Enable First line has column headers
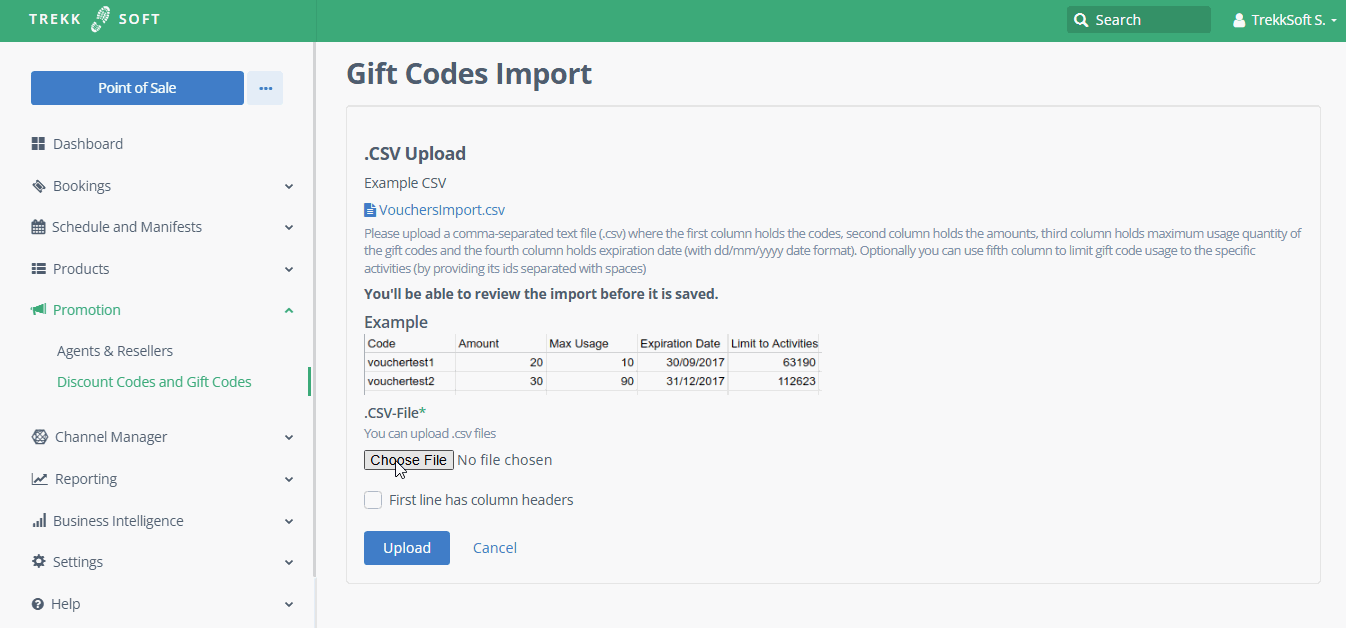The height and width of the screenshot is (628, 1346). click(372, 499)
